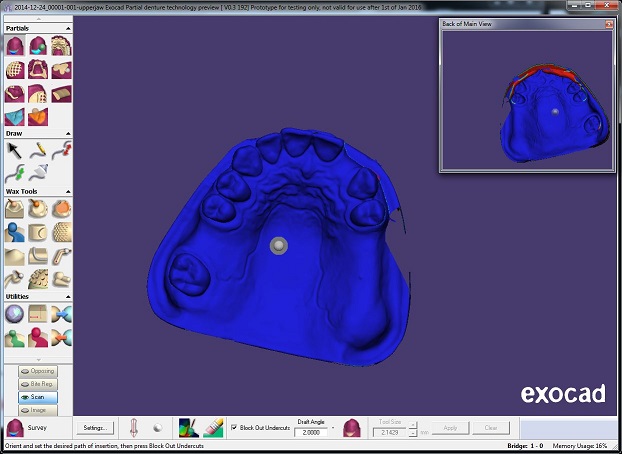Select the stipple texture wax tool
The width and height of the screenshot is (622, 454).
pyautogui.click(x=61, y=232)
